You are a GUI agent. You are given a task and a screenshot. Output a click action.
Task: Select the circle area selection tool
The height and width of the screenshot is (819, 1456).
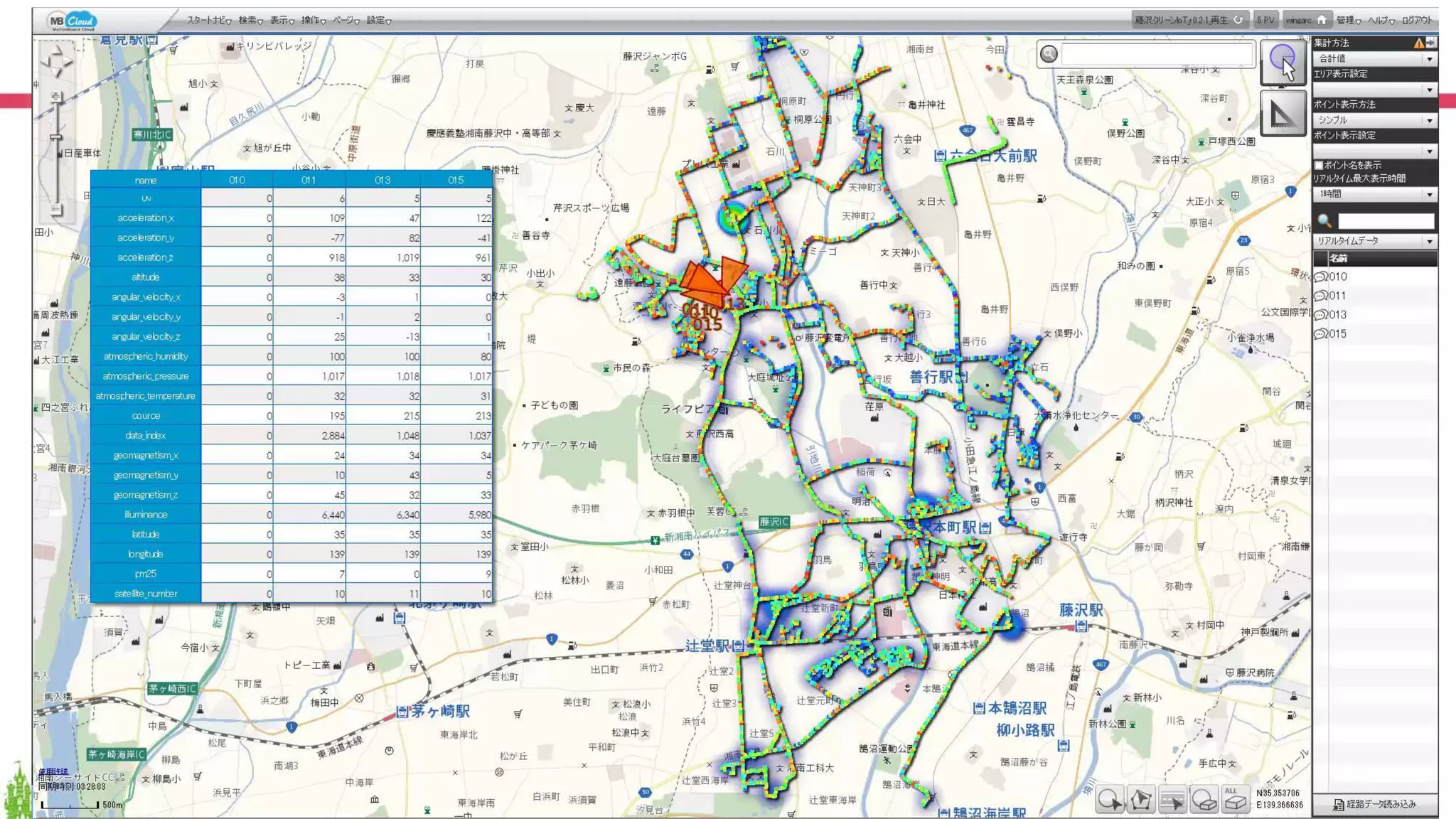coord(1110,800)
